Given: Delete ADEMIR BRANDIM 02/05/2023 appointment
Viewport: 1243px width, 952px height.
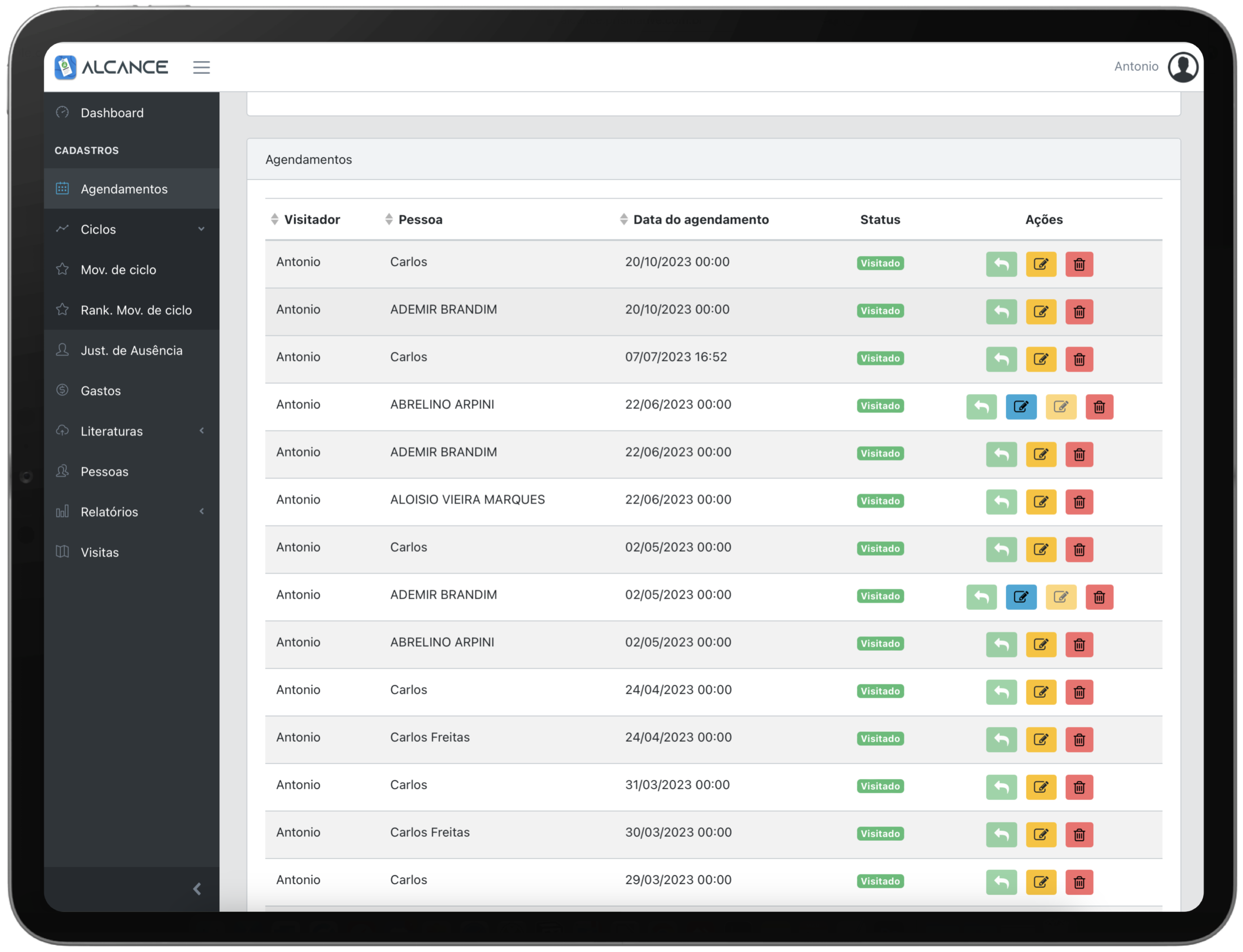Looking at the screenshot, I should [x=1099, y=597].
